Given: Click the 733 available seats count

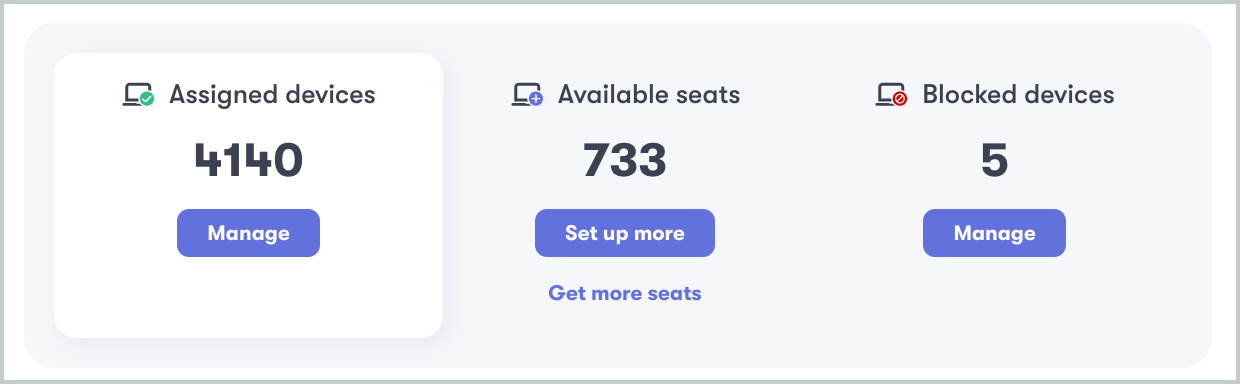Looking at the screenshot, I should 625,160.
